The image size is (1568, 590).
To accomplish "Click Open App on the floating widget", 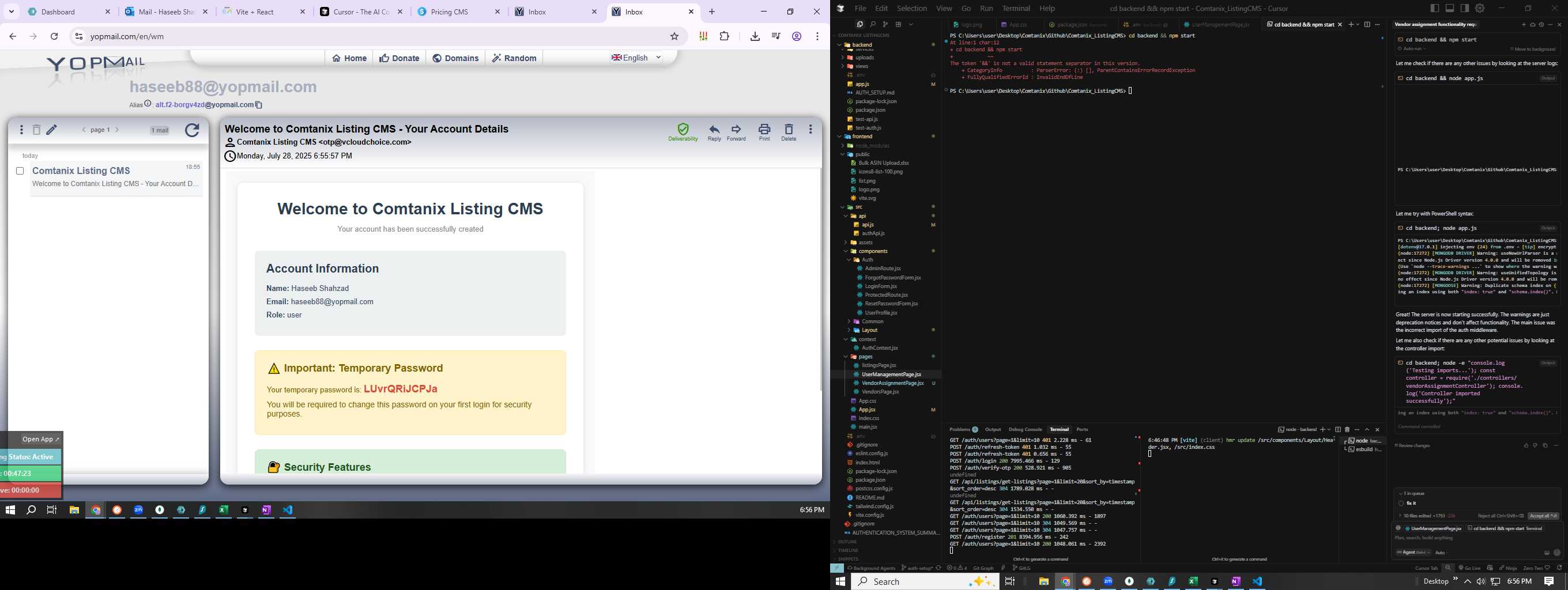I will pyautogui.click(x=41, y=439).
